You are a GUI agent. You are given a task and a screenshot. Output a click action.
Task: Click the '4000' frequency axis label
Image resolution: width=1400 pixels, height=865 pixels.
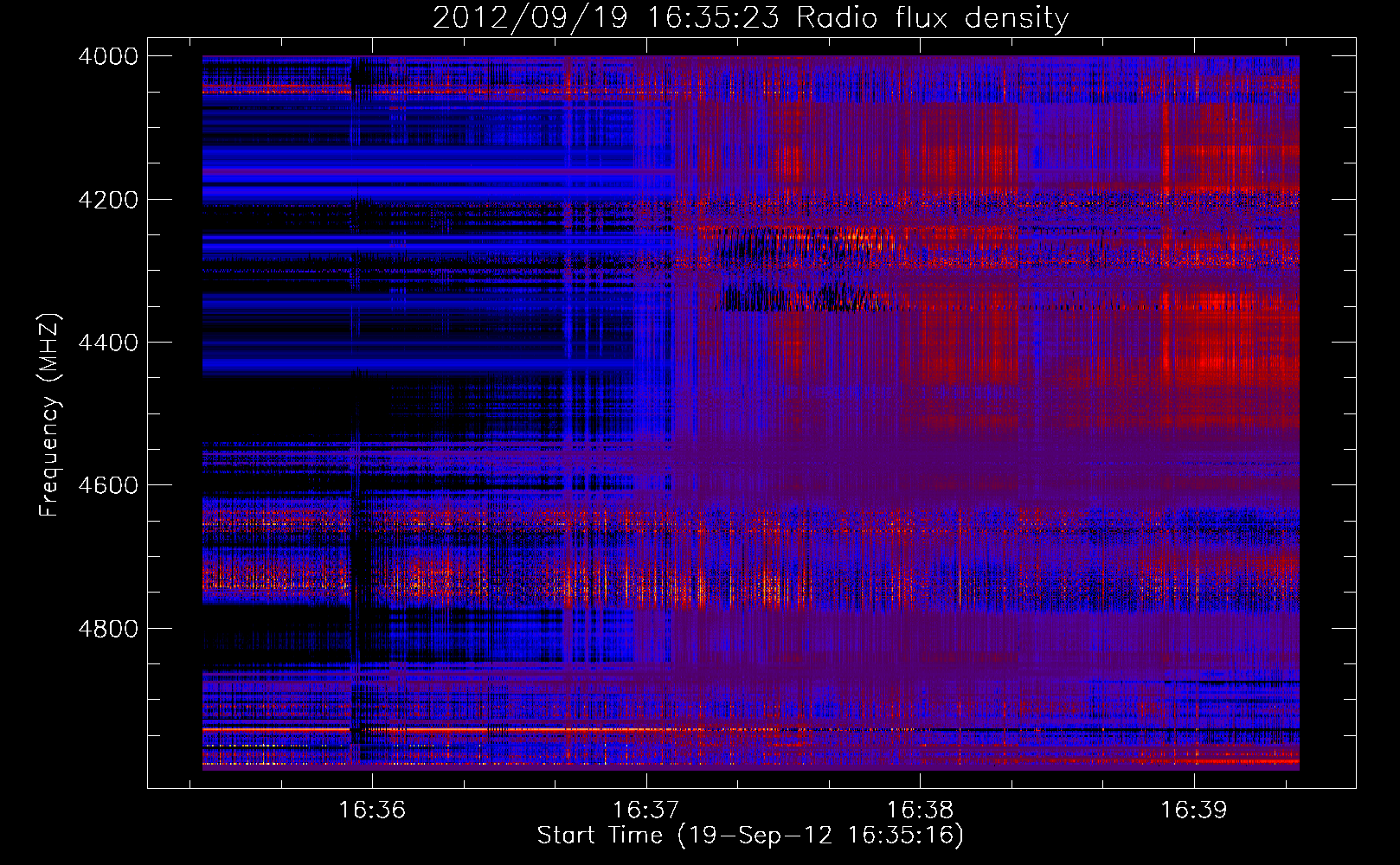pos(108,56)
